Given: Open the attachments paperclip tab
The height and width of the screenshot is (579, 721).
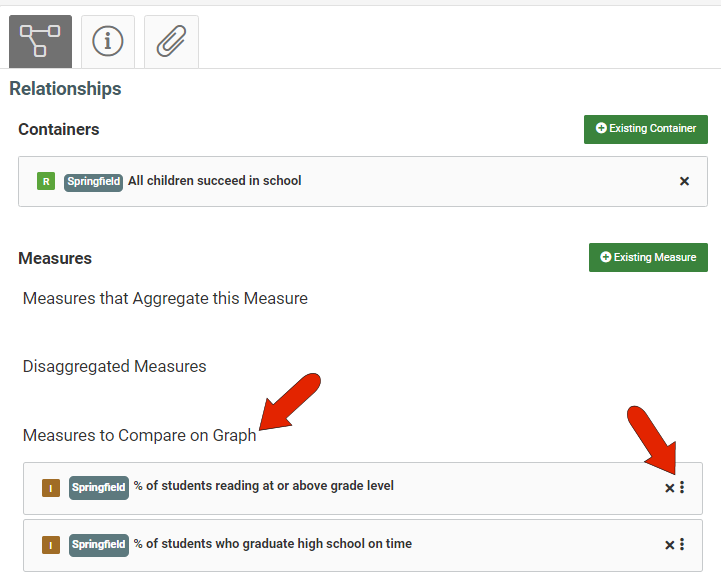Looking at the screenshot, I should click(172, 41).
